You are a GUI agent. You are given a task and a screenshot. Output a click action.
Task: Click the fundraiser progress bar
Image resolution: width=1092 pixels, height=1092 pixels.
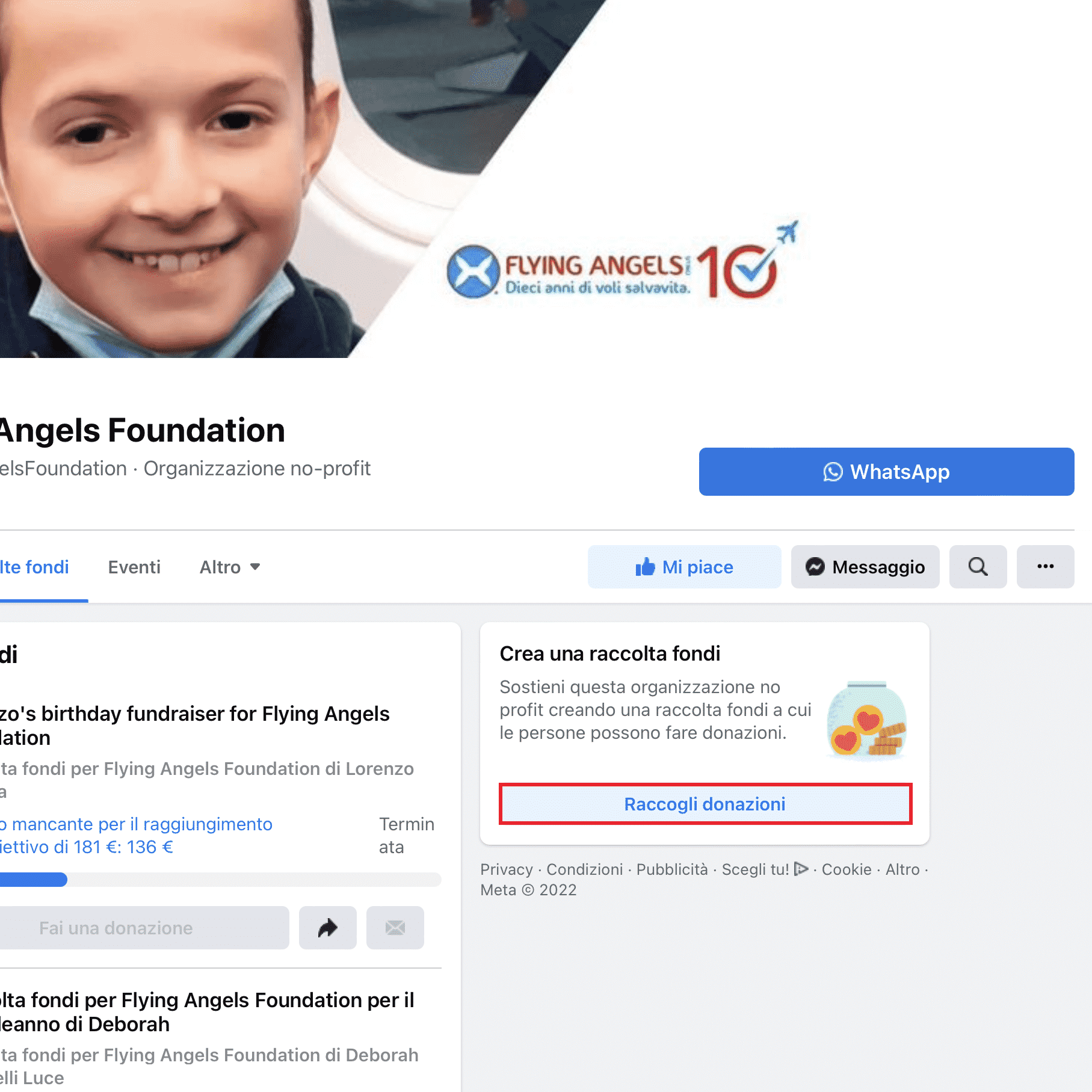point(220,880)
